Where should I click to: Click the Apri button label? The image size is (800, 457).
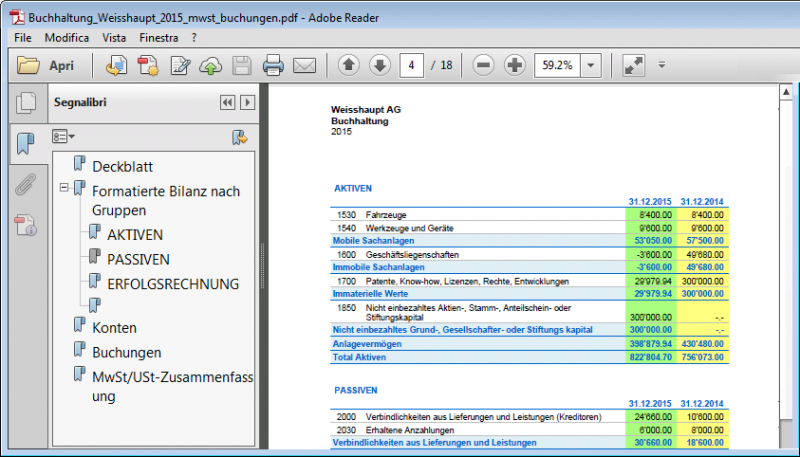point(61,66)
